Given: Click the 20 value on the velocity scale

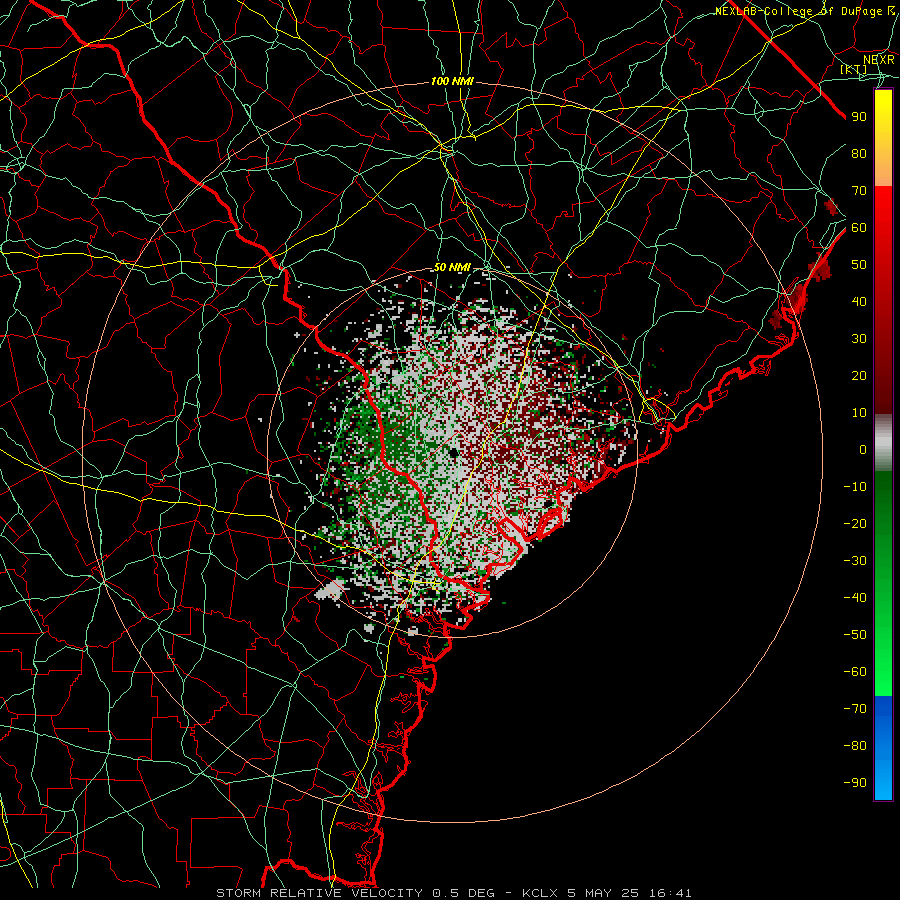Looking at the screenshot, I should [x=859, y=375].
